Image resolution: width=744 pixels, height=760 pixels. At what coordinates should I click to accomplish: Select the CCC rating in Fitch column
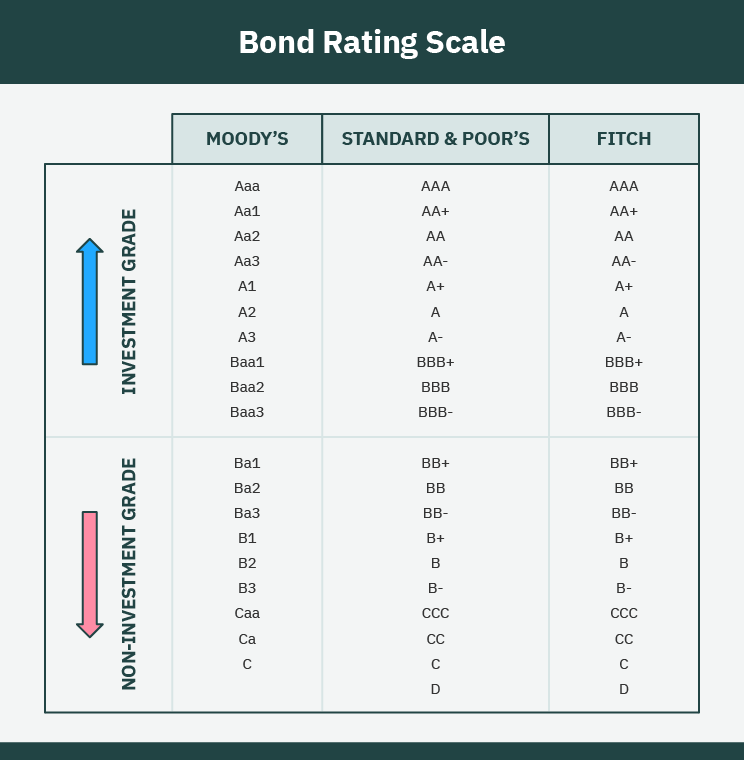[x=624, y=613]
